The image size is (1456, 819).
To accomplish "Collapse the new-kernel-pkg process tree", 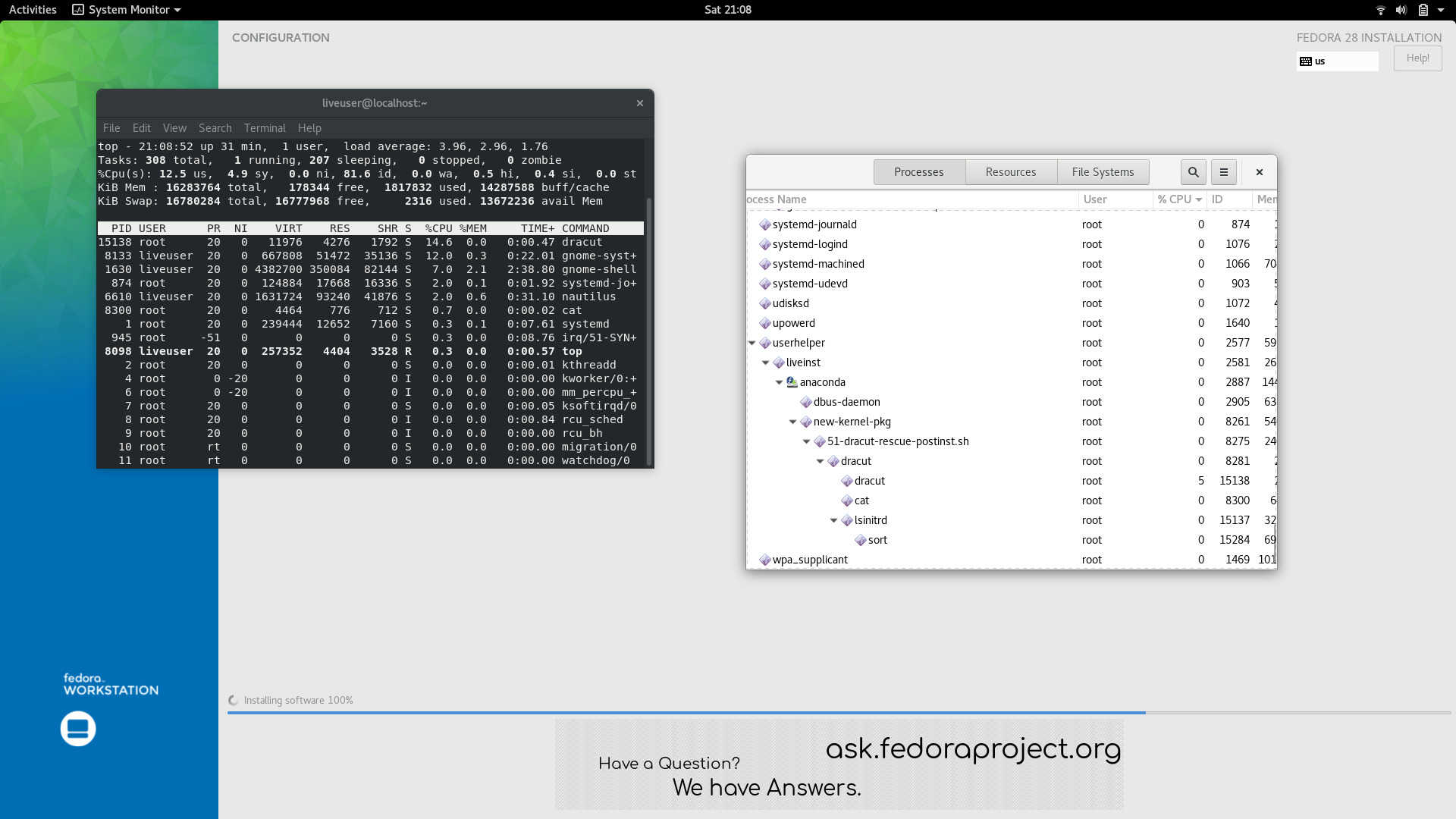I will point(792,422).
